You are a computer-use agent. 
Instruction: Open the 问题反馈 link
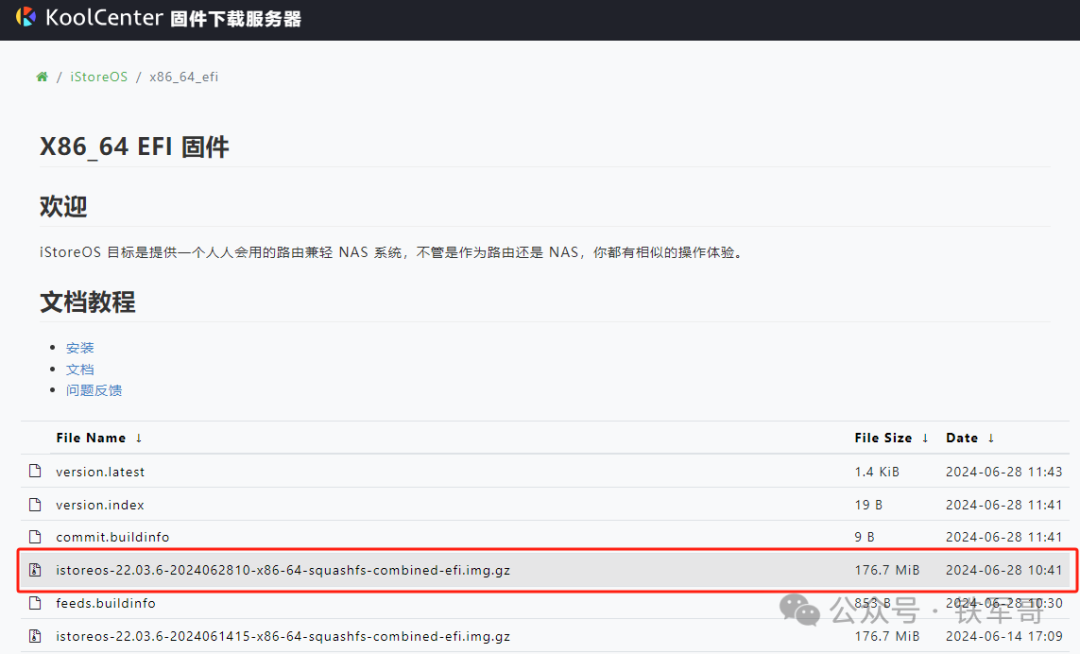[x=94, y=390]
